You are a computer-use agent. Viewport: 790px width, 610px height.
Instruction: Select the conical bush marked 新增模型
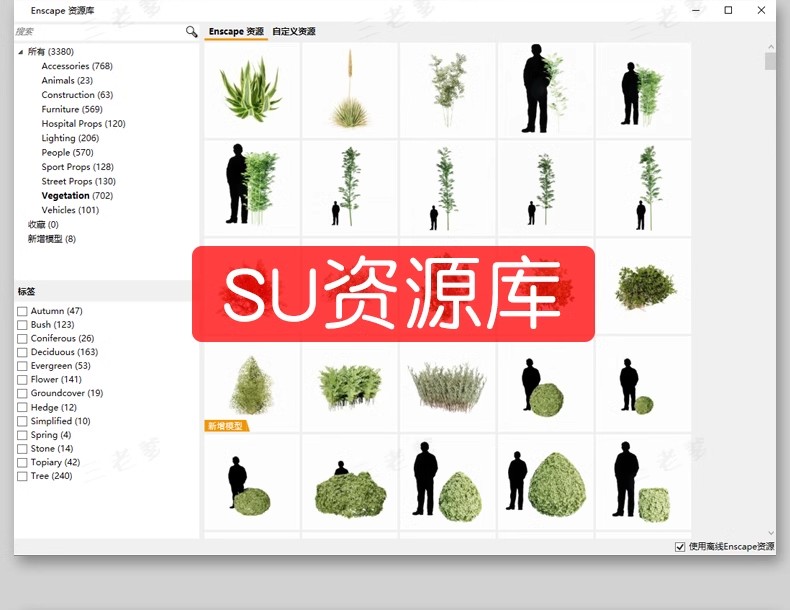tap(252, 384)
